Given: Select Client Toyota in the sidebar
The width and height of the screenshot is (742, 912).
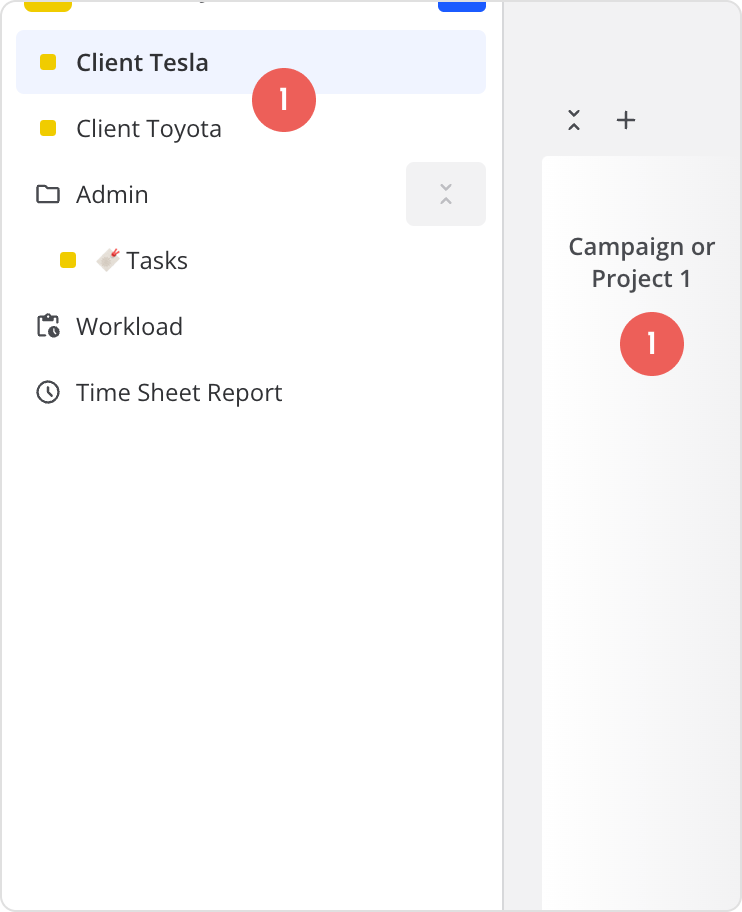Looking at the screenshot, I should pos(149,129).
